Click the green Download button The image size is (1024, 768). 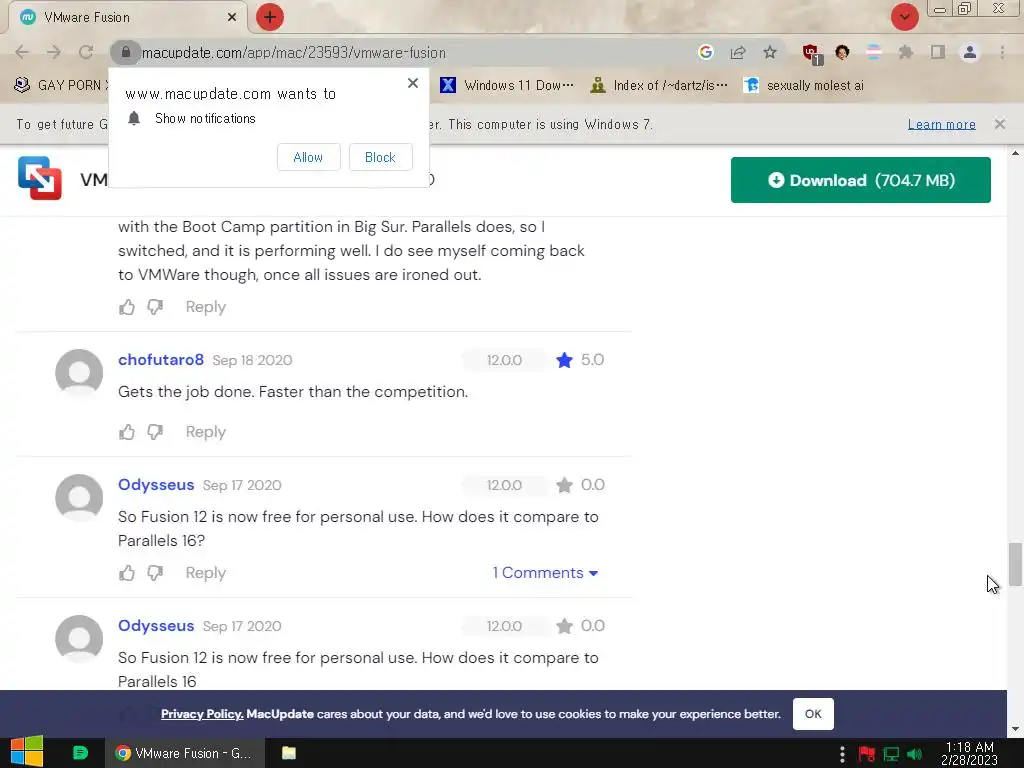(860, 180)
